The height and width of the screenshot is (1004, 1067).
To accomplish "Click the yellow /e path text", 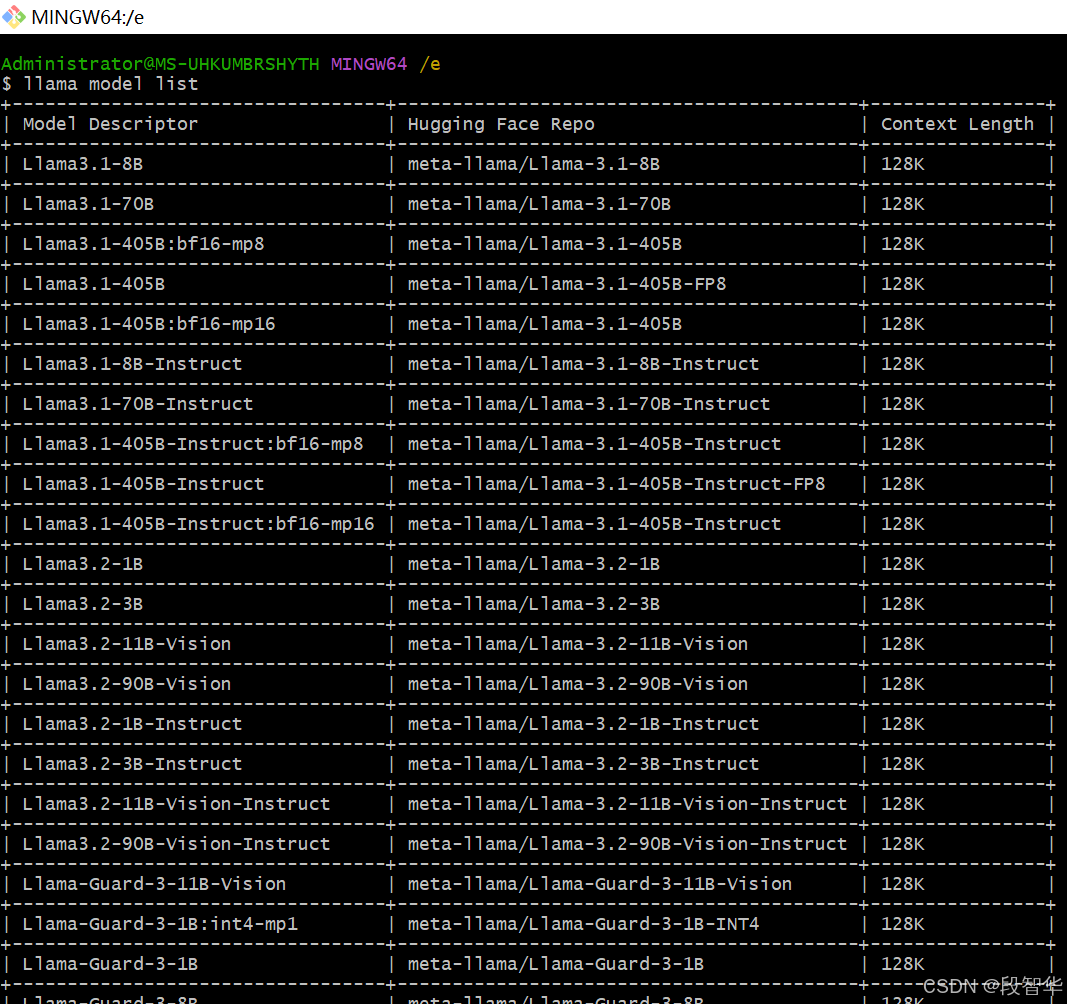I will point(430,65).
